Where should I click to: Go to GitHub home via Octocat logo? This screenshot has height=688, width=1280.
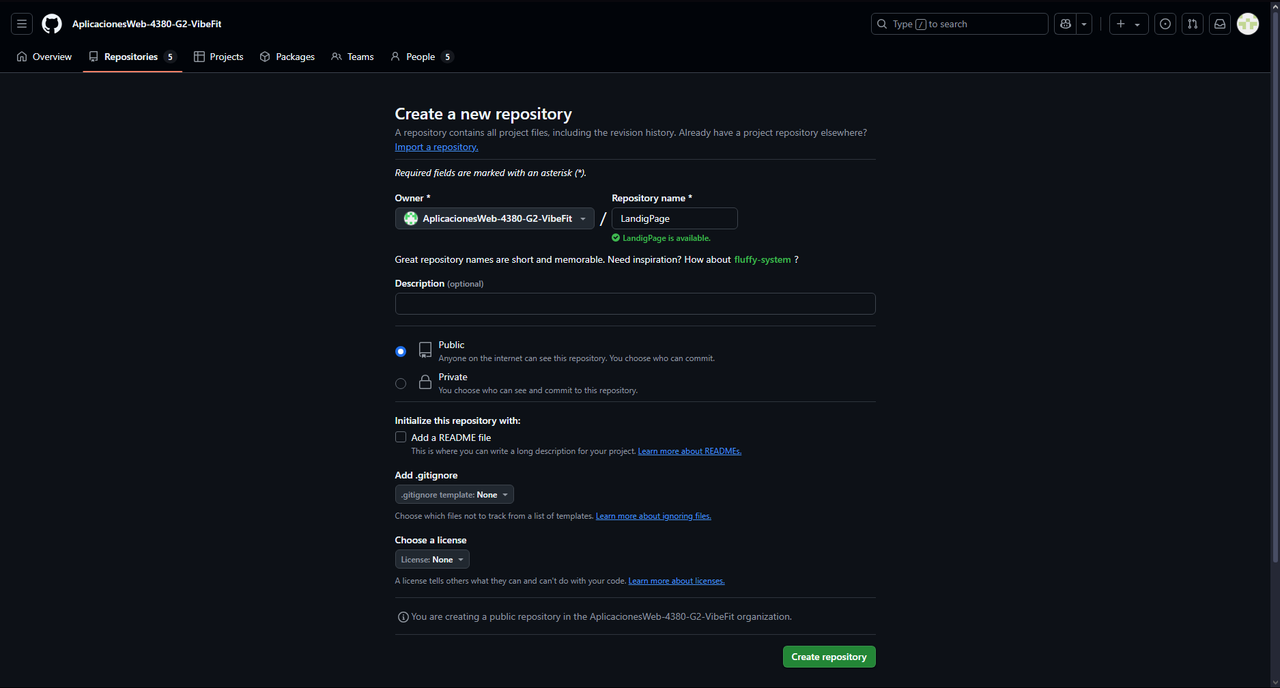(52, 24)
